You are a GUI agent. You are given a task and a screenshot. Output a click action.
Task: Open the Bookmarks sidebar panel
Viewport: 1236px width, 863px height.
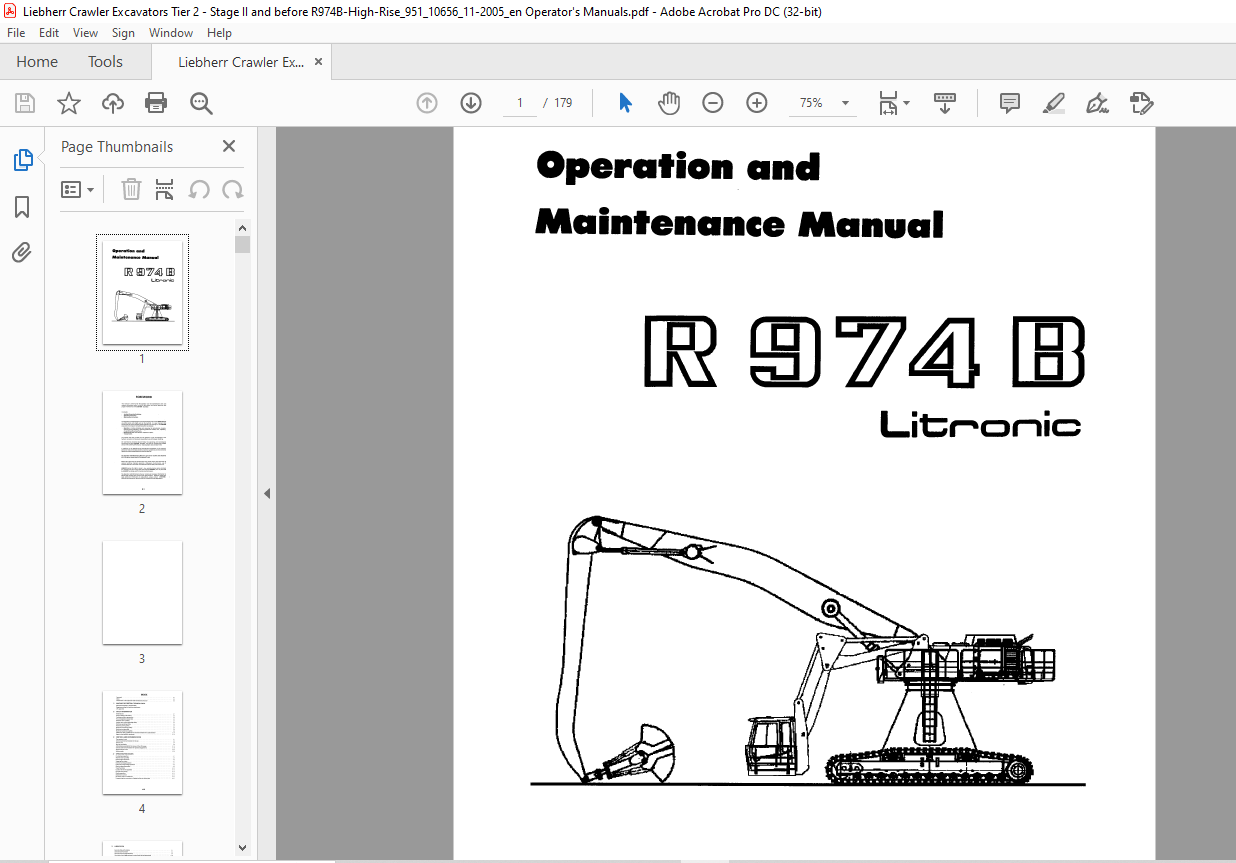pyautogui.click(x=22, y=207)
